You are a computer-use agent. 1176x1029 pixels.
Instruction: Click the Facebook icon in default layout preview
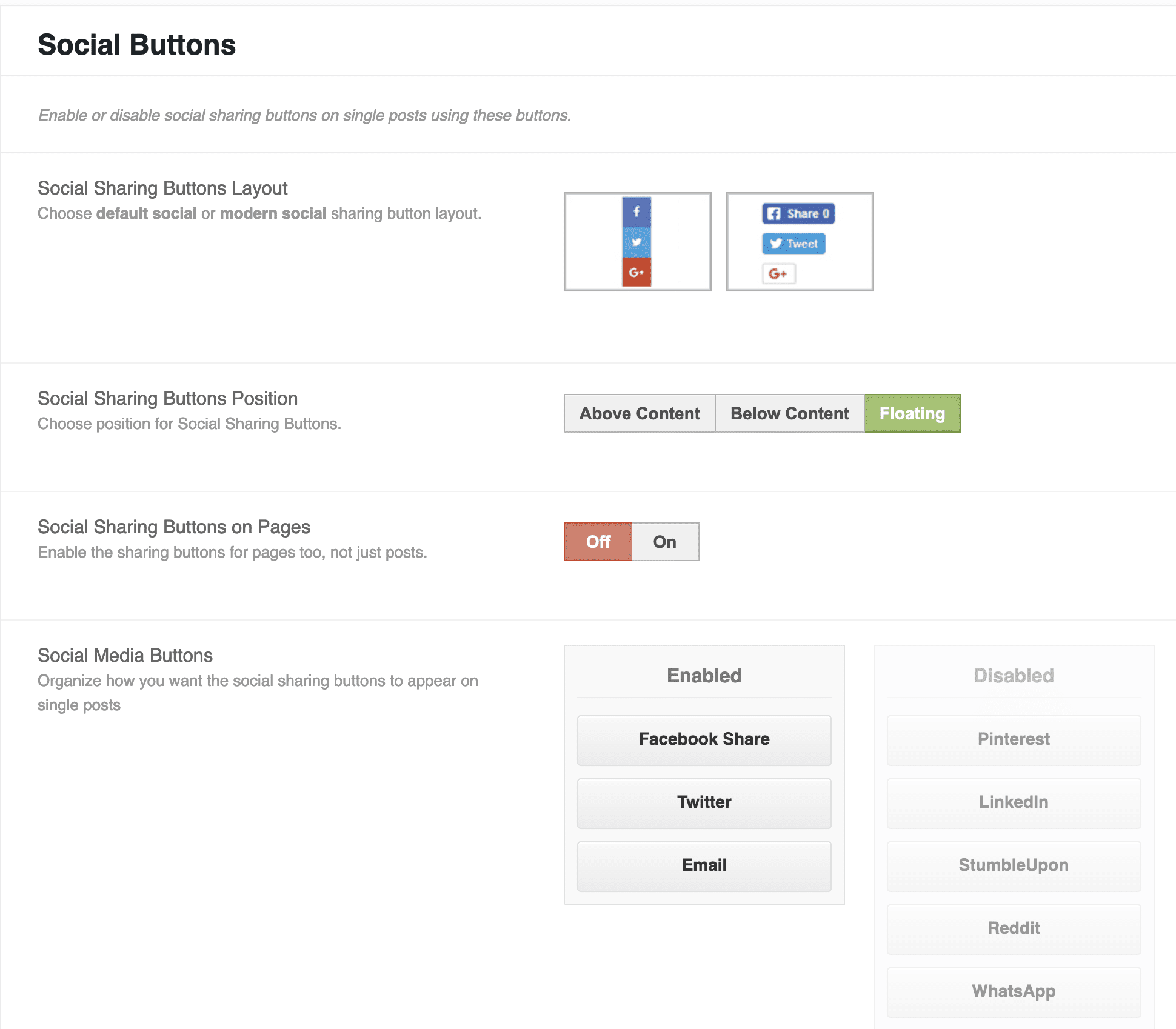pos(636,211)
